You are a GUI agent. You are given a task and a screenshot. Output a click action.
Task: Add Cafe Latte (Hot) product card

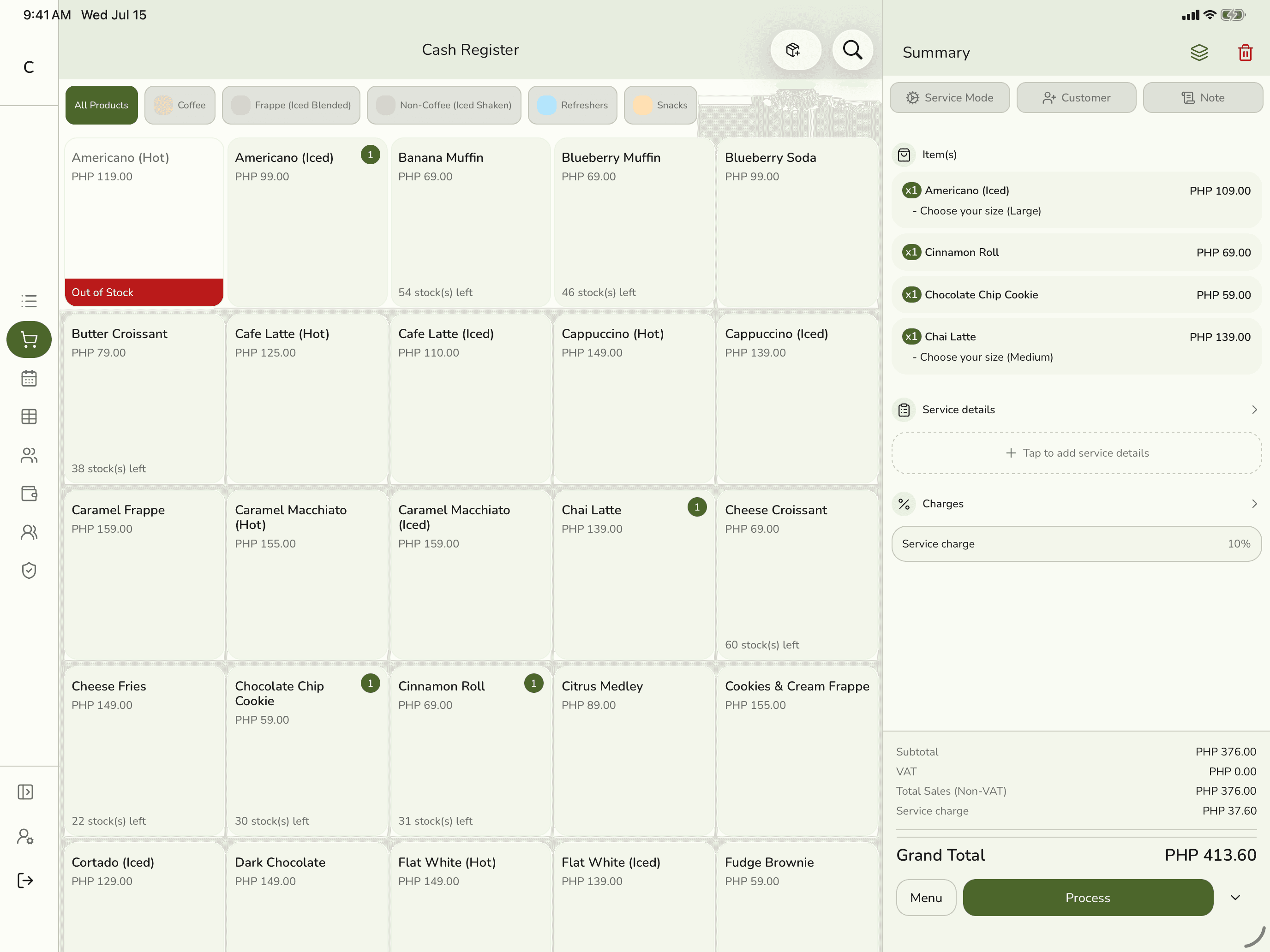pos(307,398)
